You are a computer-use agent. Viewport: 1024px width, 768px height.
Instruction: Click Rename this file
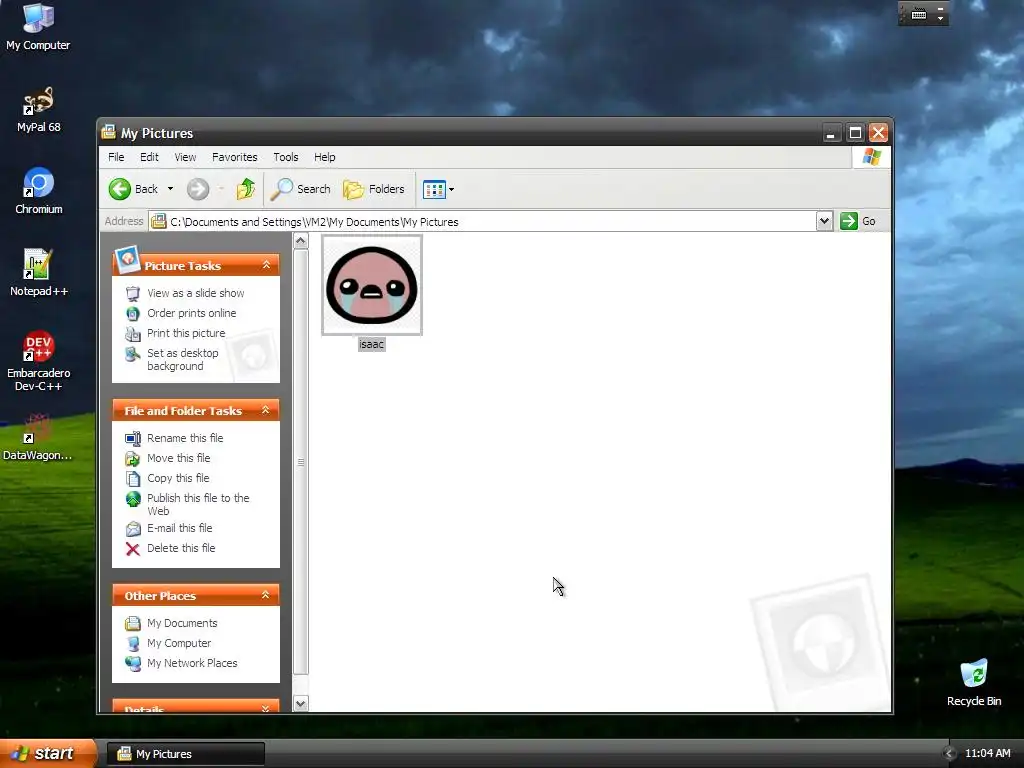[x=185, y=438]
